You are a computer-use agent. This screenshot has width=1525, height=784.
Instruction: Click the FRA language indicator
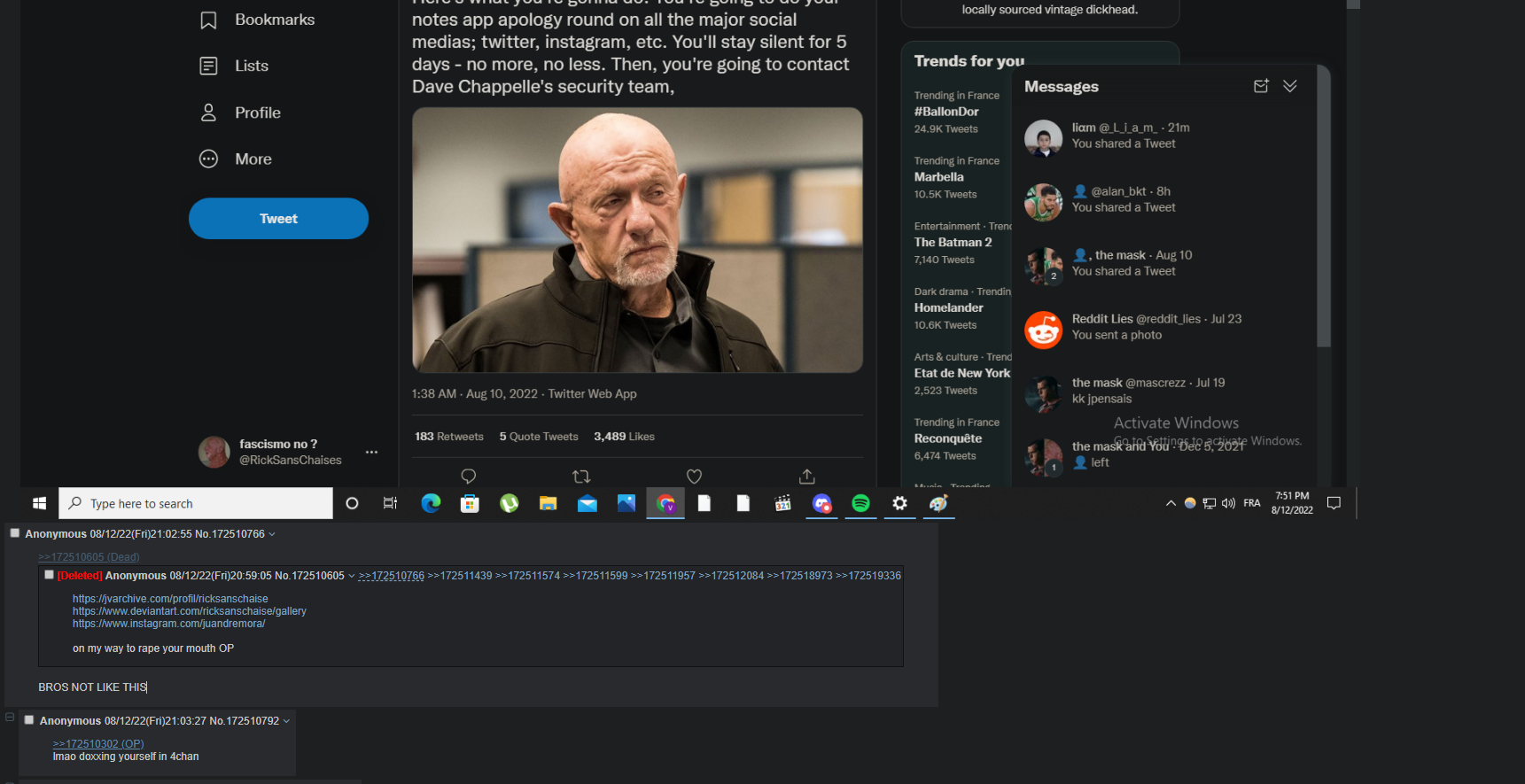[x=1251, y=503]
